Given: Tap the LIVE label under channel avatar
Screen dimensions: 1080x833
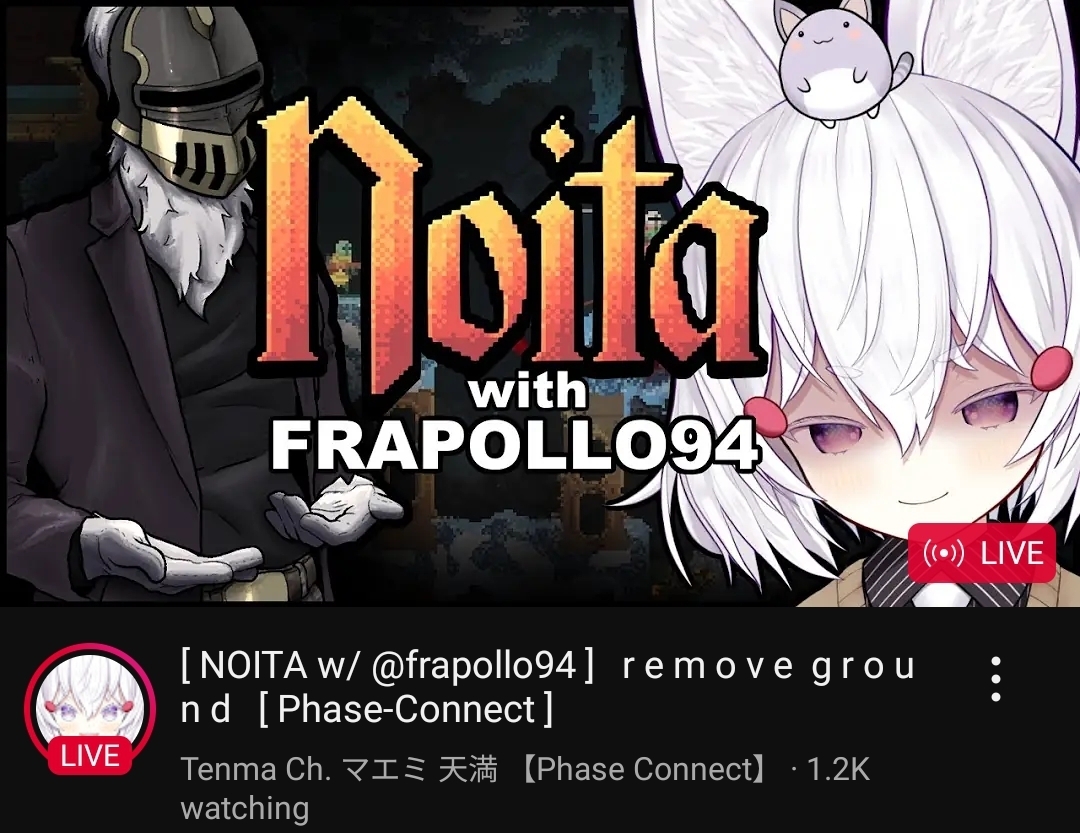Looking at the screenshot, I should (x=90, y=756).
